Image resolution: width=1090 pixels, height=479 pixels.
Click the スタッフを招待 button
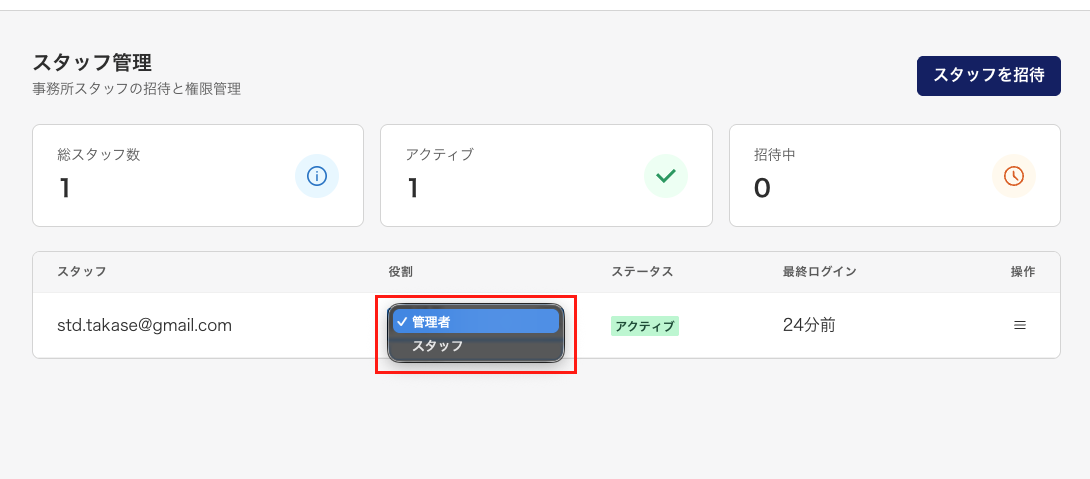click(988, 75)
